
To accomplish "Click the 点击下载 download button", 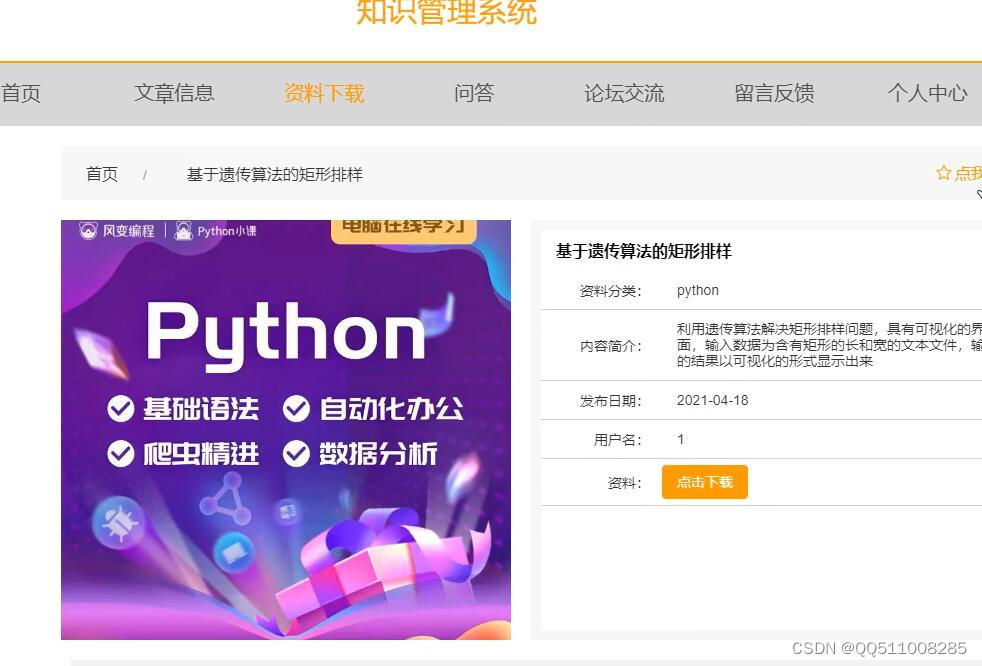I will click(x=705, y=482).
